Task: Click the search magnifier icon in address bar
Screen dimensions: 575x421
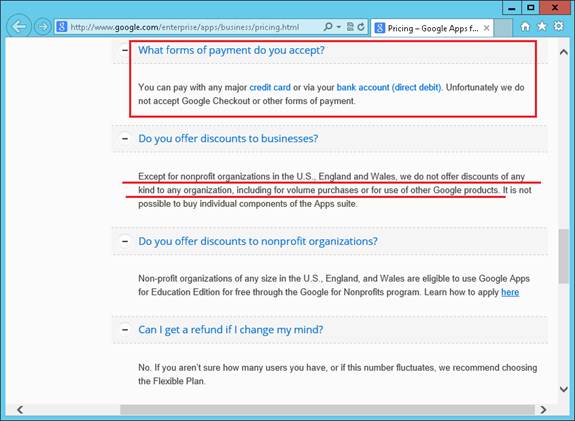Action: (328, 27)
